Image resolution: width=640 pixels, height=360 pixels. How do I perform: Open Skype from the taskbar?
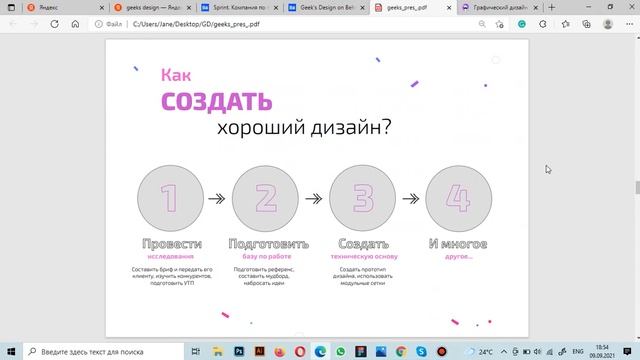pos(422,351)
